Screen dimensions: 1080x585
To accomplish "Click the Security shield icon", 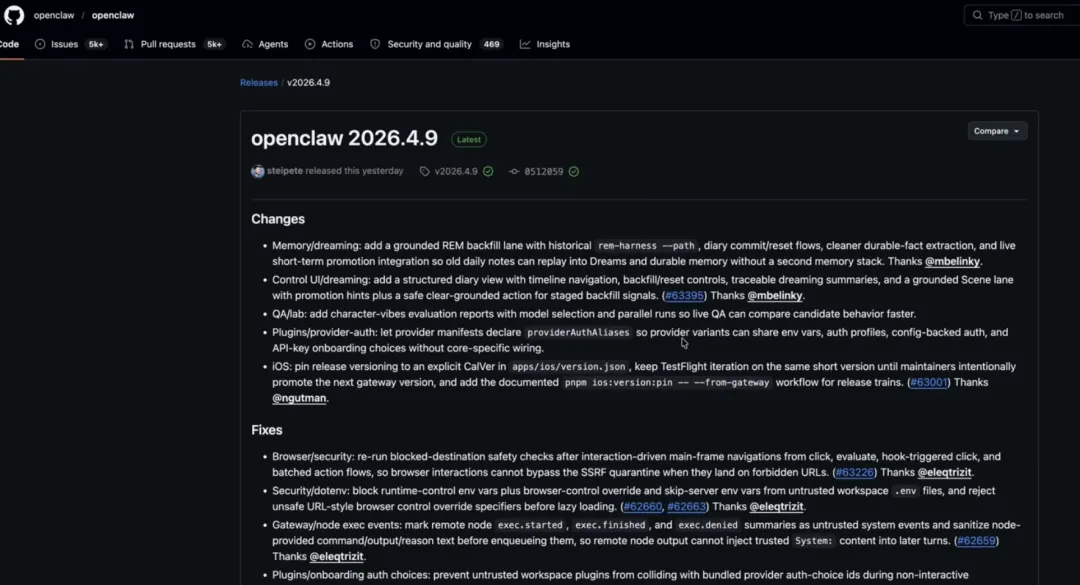I will click(x=375, y=44).
